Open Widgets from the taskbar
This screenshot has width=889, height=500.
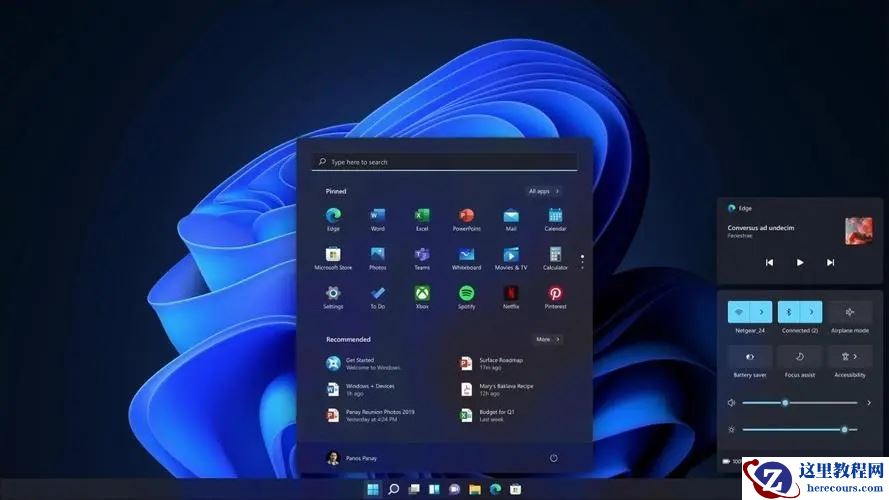tap(434, 489)
